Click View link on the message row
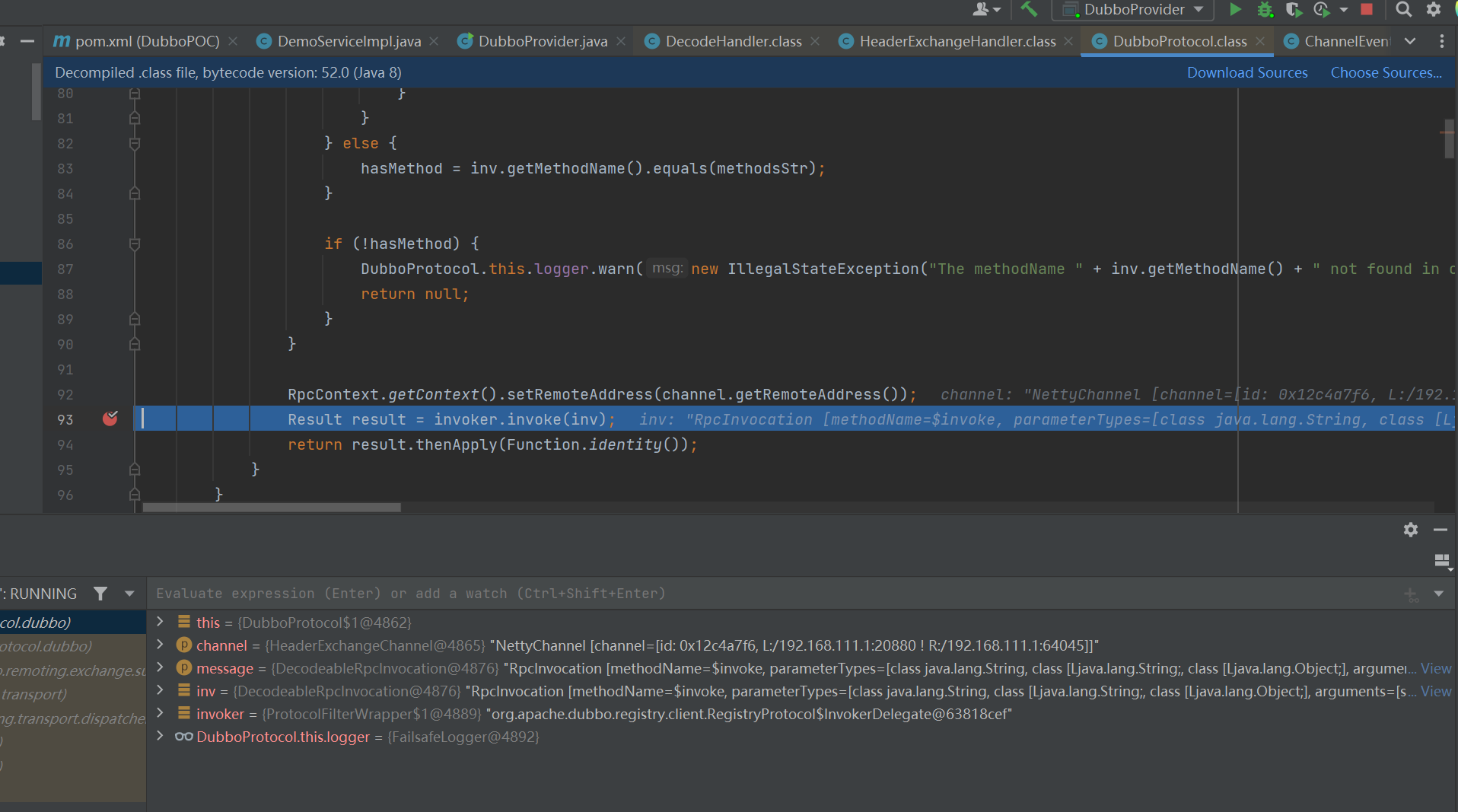 (1436, 668)
